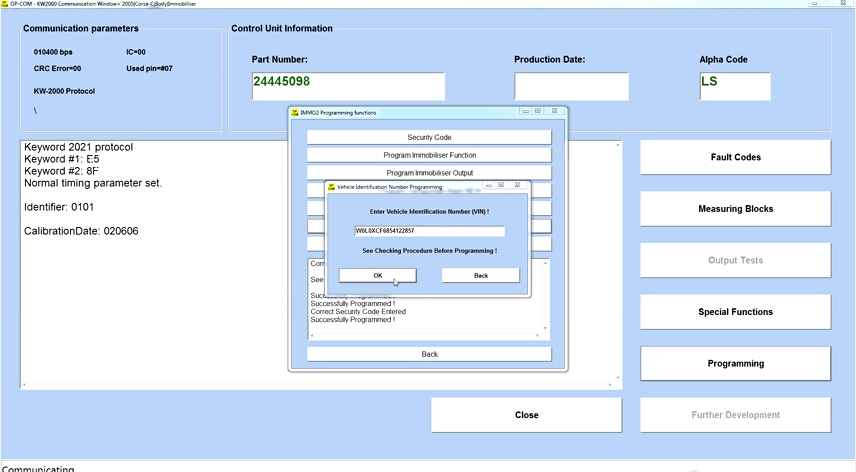Click into the VIN input field

(429, 231)
